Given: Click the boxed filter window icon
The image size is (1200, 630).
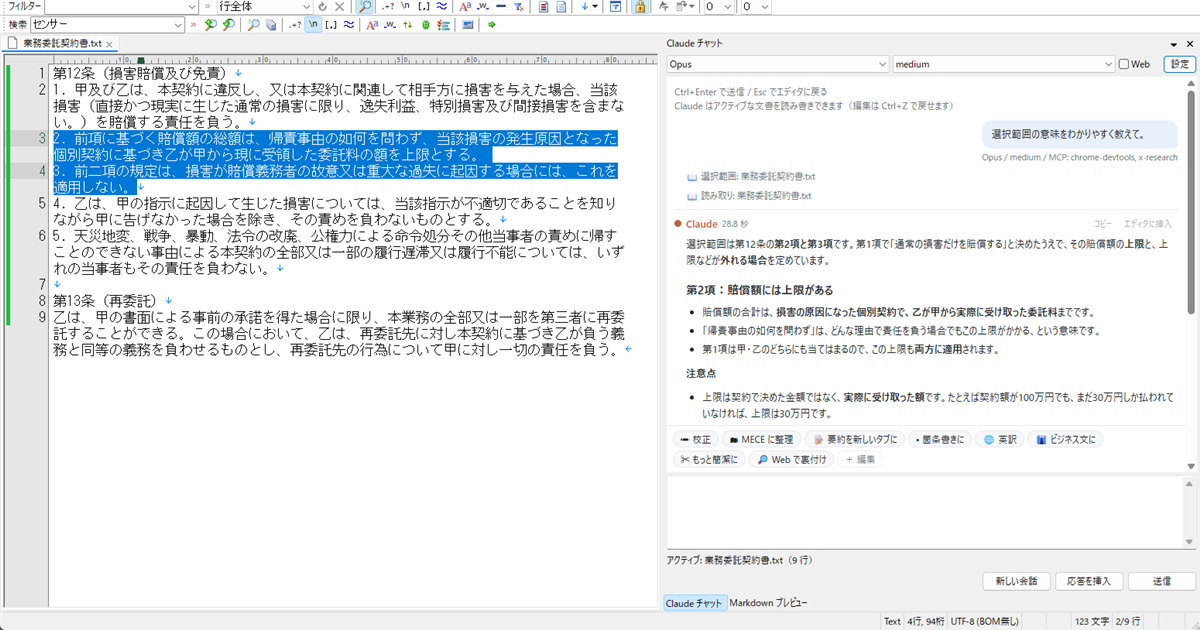Looking at the screenshot, I should [615, 7].
